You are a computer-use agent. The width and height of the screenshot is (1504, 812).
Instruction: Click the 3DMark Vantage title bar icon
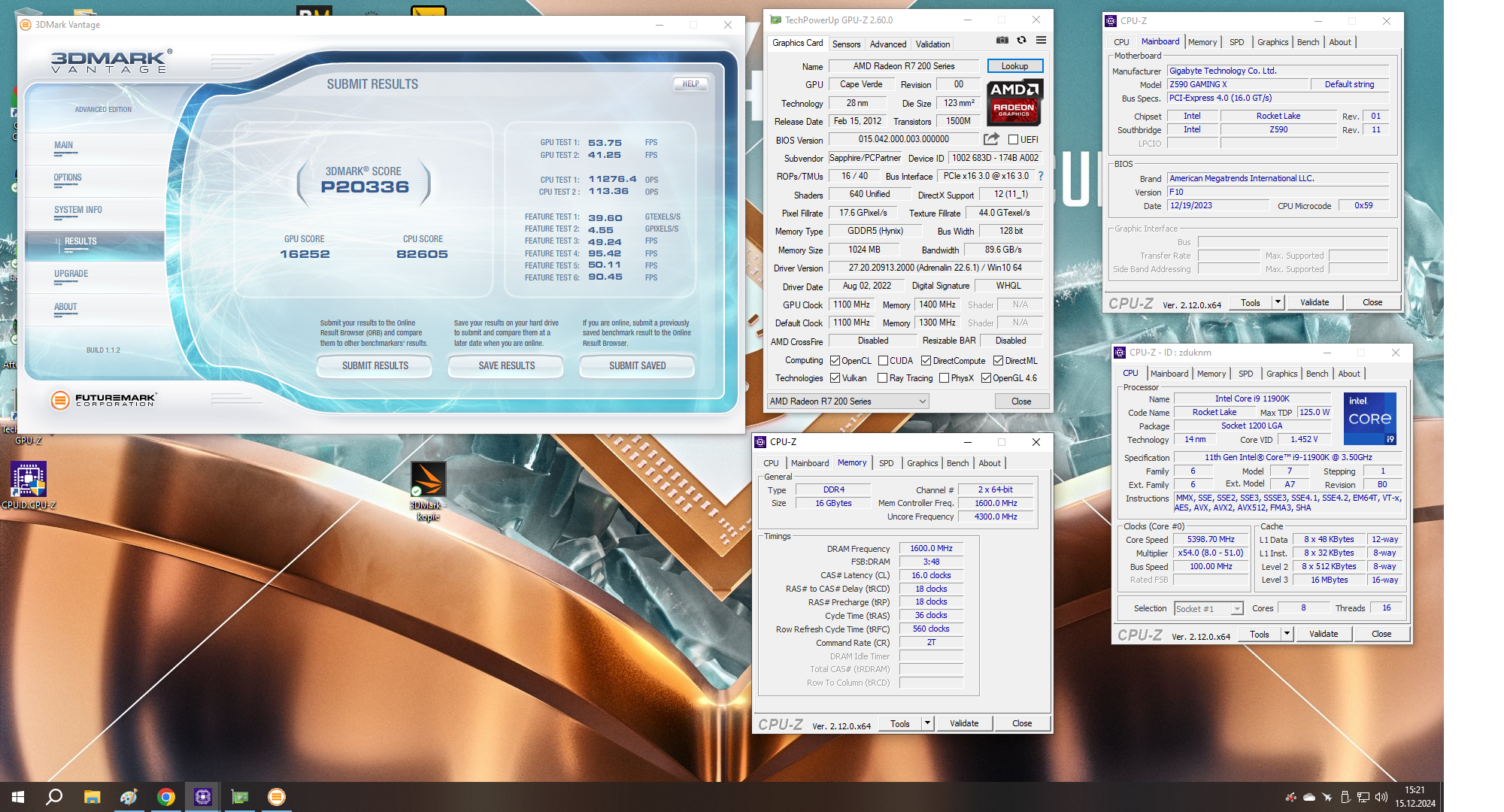(26, 25)
